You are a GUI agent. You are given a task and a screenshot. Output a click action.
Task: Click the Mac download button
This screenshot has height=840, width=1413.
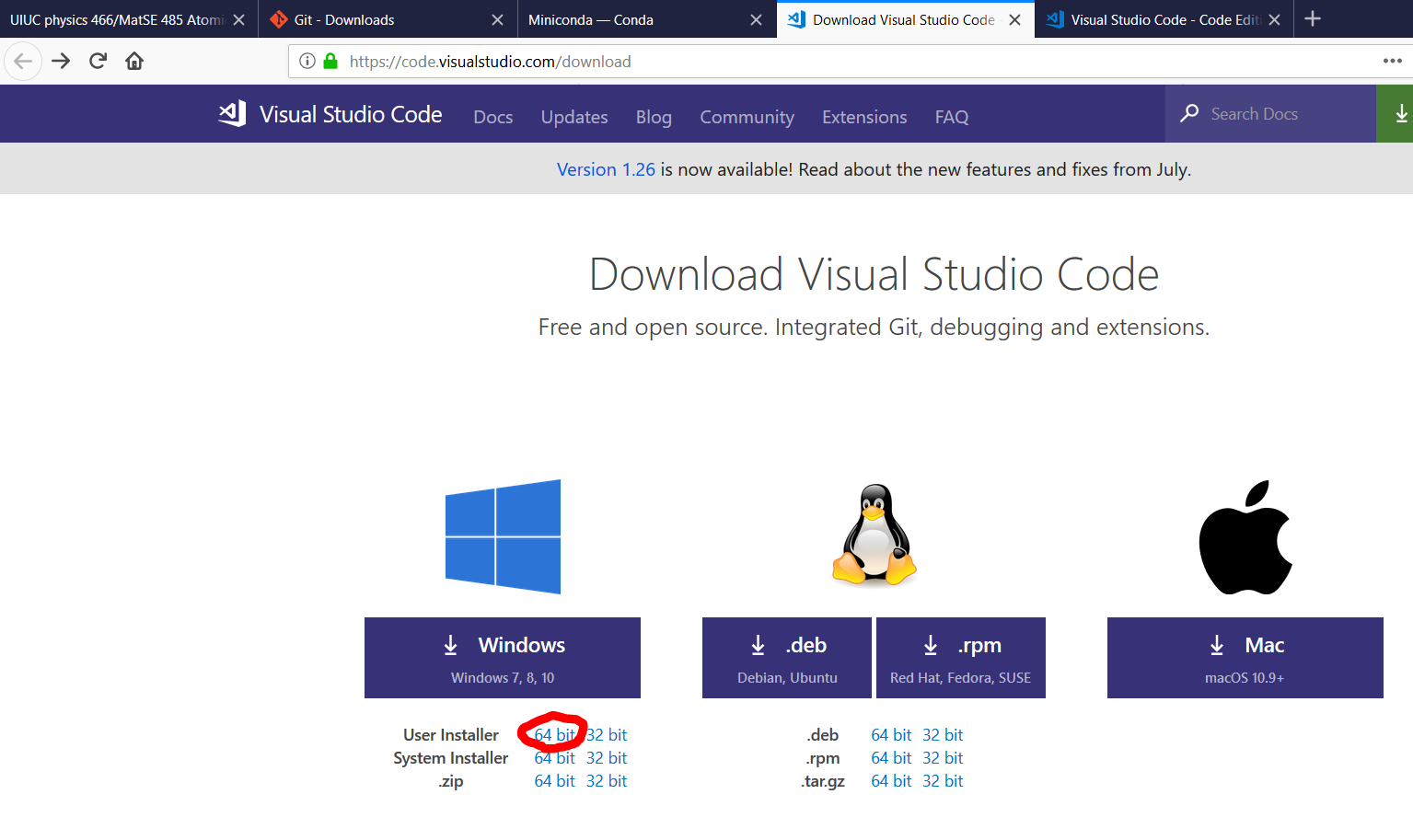click(1245, 658)
